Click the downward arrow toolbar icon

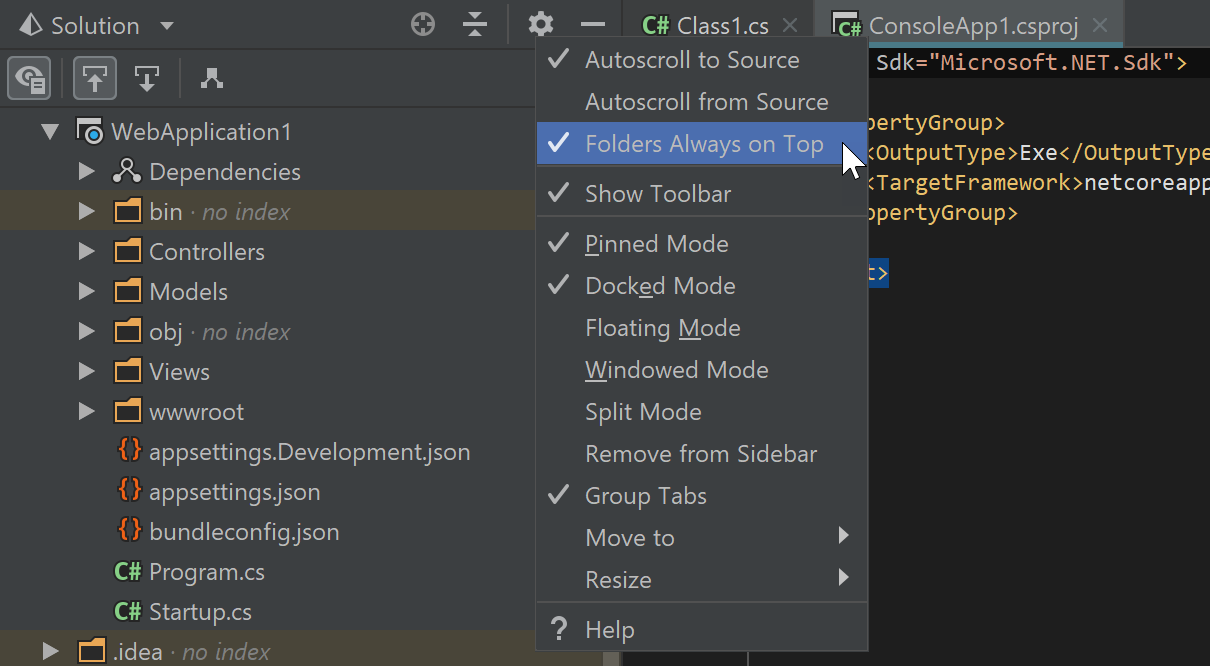pyautogui.click(x=147, y=78)
